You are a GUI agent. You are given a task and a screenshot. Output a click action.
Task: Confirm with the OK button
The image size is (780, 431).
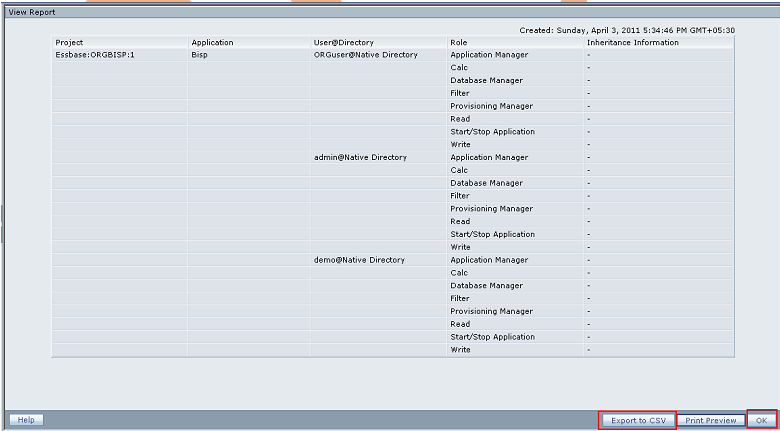coord(762,421)
